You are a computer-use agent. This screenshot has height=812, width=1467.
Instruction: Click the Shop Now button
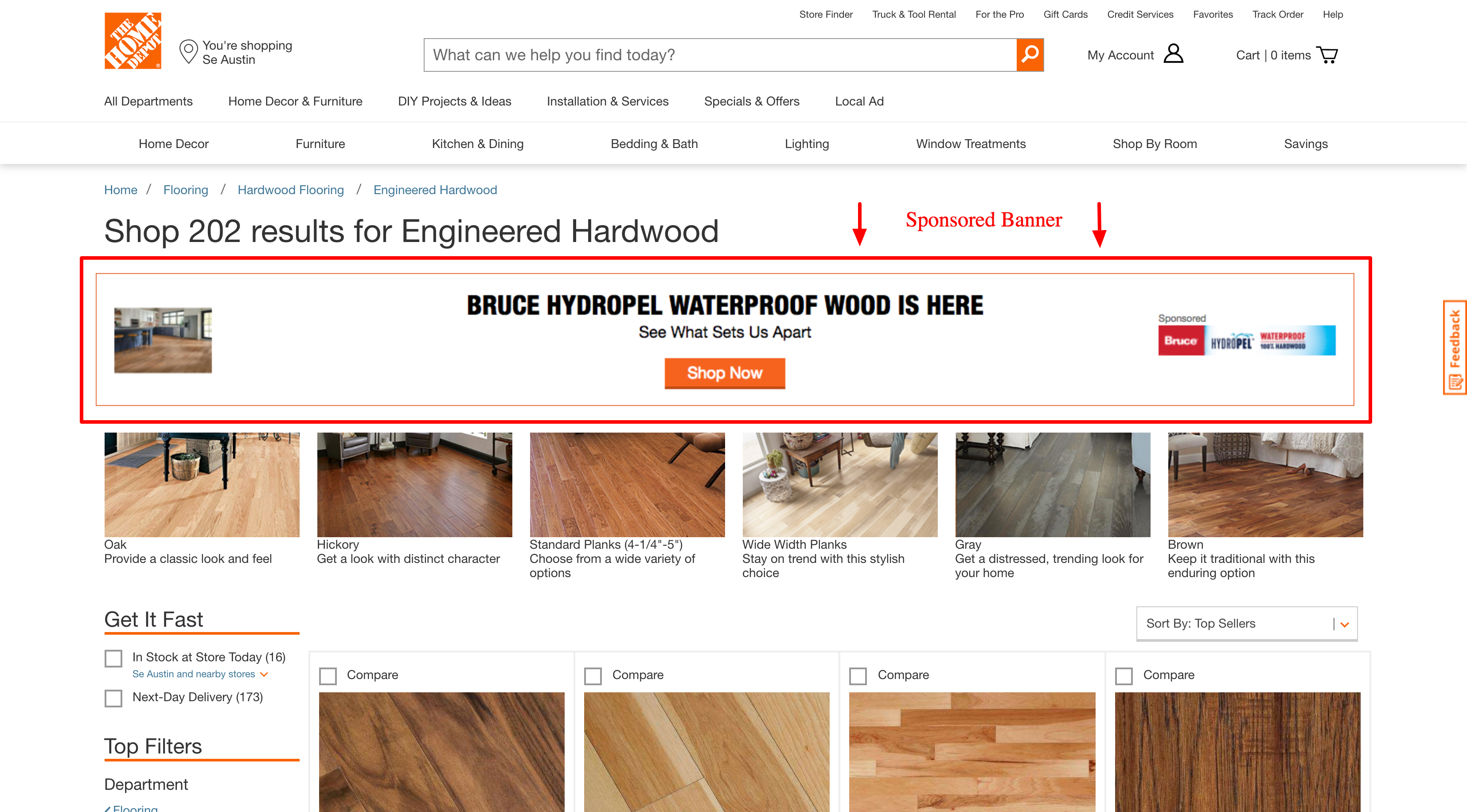pos(724,374)
